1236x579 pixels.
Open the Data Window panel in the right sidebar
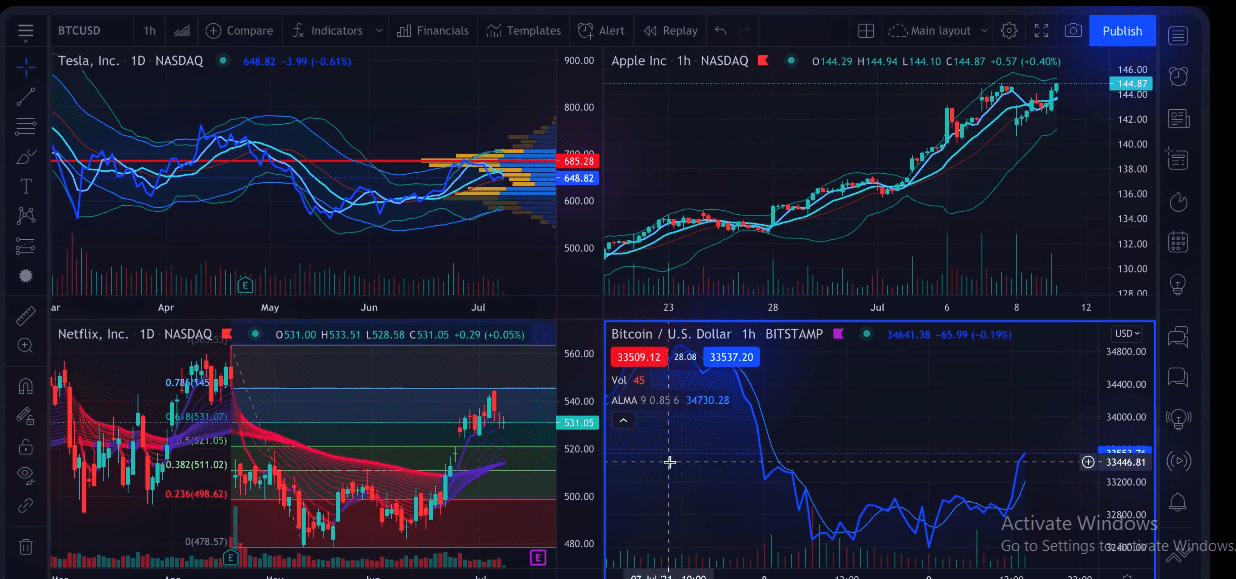tap(1178, 159)
